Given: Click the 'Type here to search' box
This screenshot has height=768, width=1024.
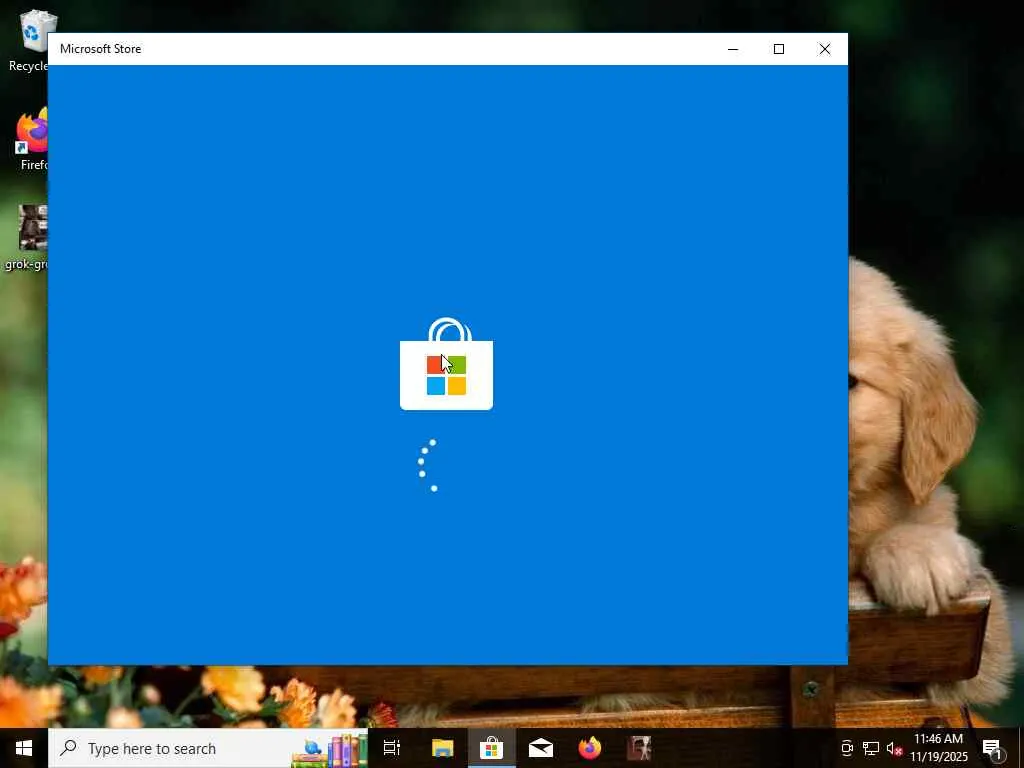Looking at the screenshot, I should click(208, 748).
